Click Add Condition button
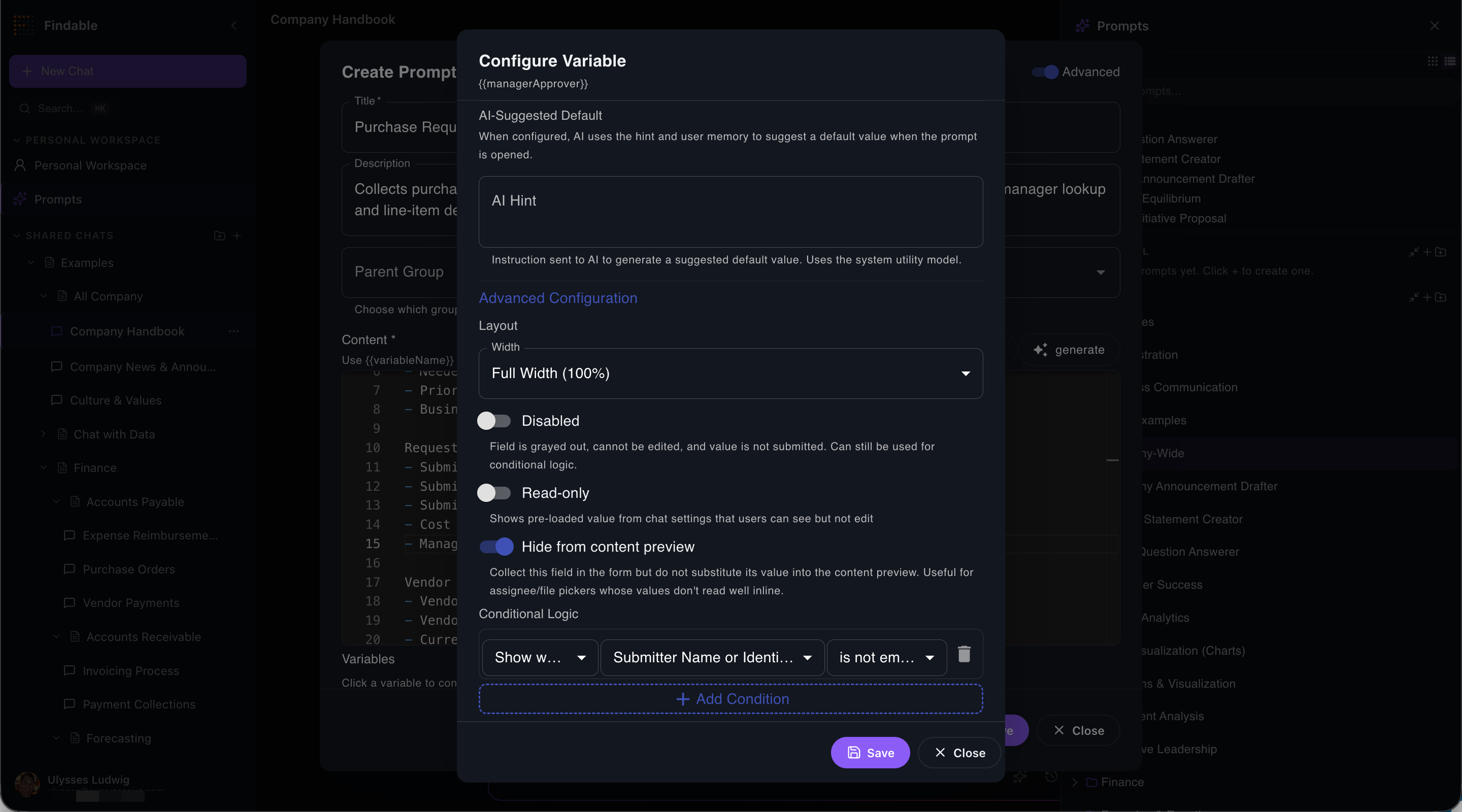 pyautogui.click(x=730, y=698)
